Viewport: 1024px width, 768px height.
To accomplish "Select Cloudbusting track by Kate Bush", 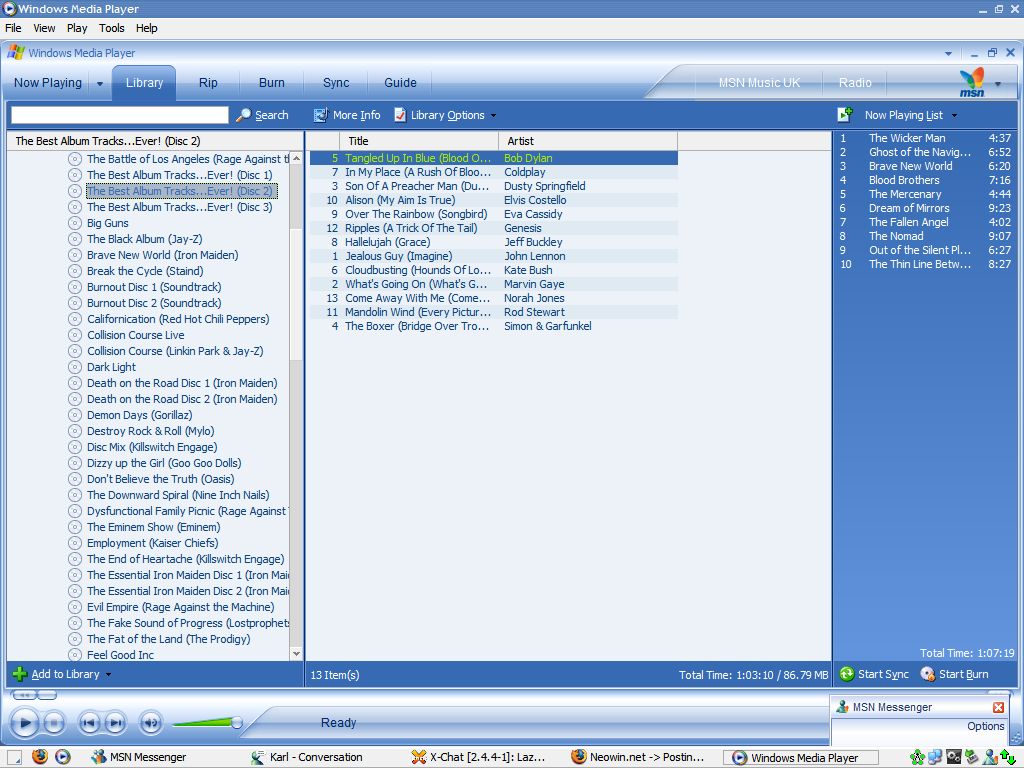I will tap(494, 270).
